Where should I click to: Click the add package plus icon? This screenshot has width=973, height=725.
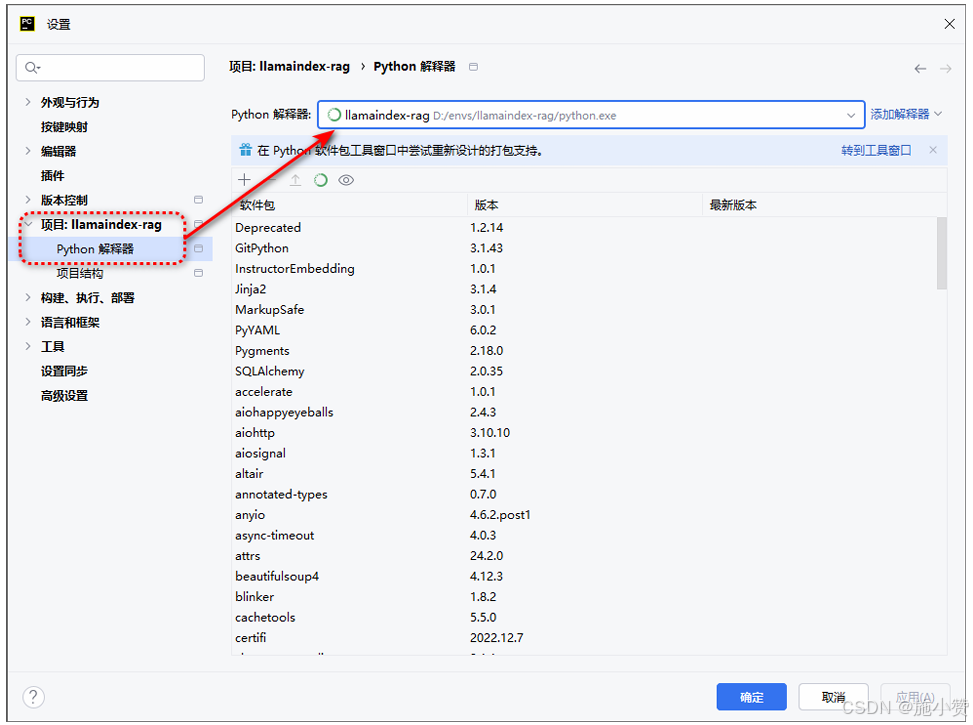(244, 180)
